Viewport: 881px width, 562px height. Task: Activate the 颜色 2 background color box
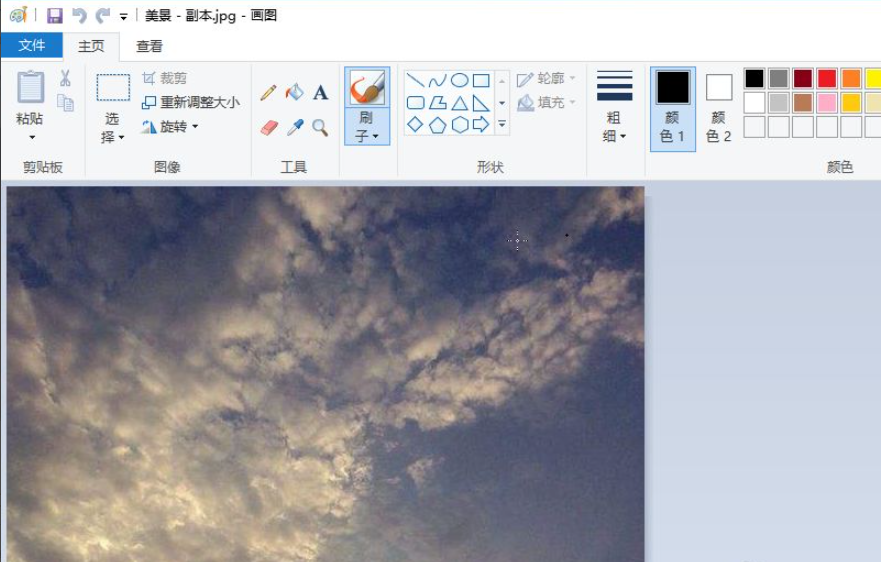pos(718,108)
